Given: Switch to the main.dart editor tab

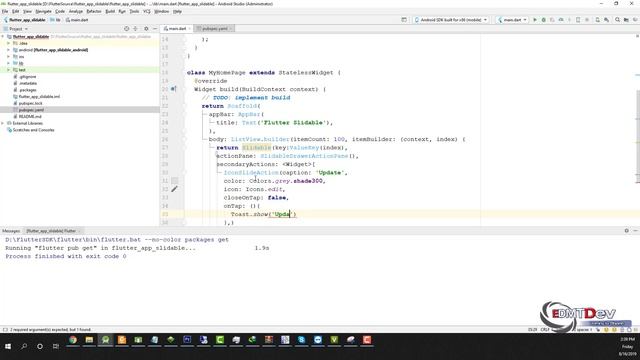Looking at the screenshot, I should (177, 29).
